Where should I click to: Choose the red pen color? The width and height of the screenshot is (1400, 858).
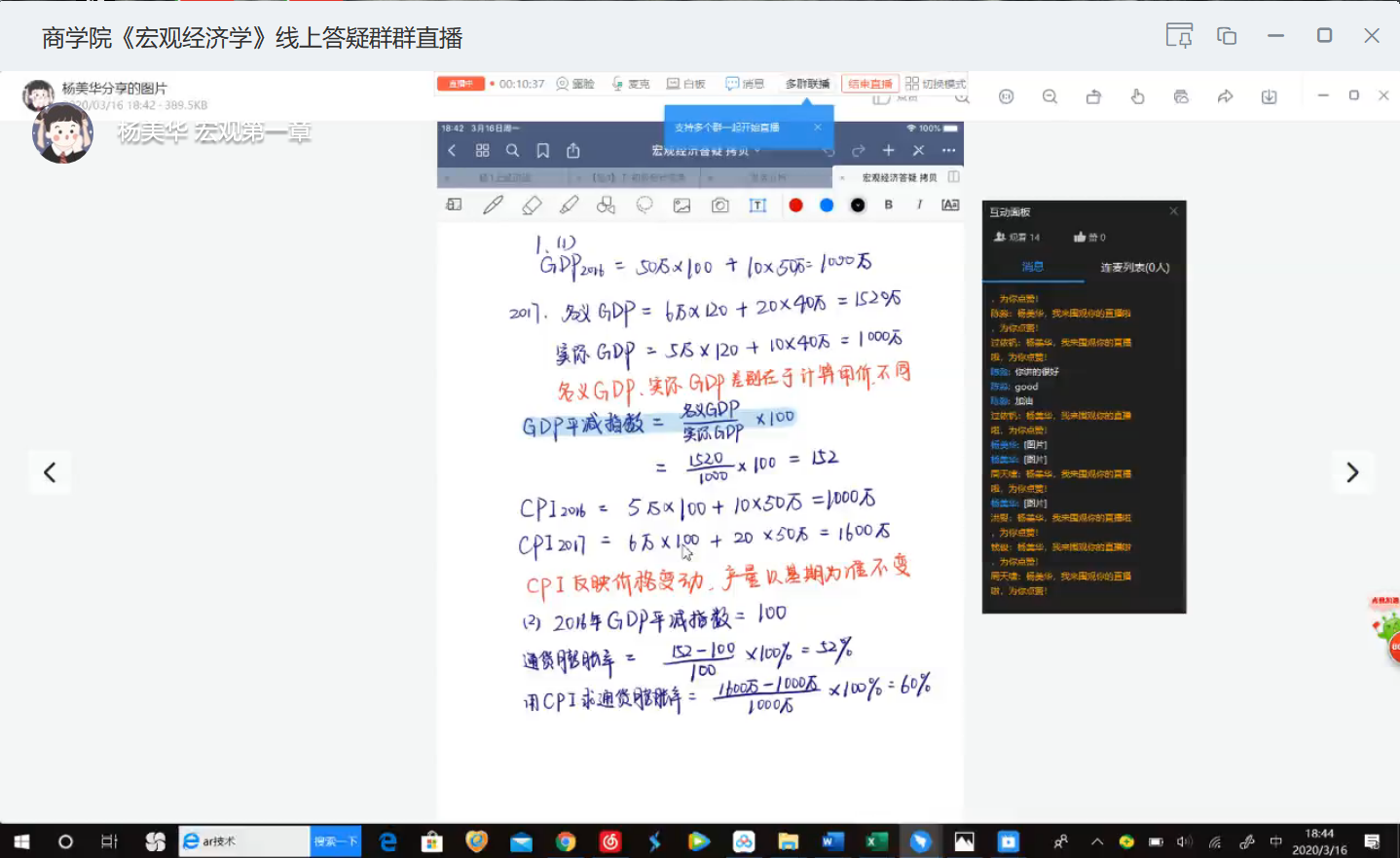(795, 205)
